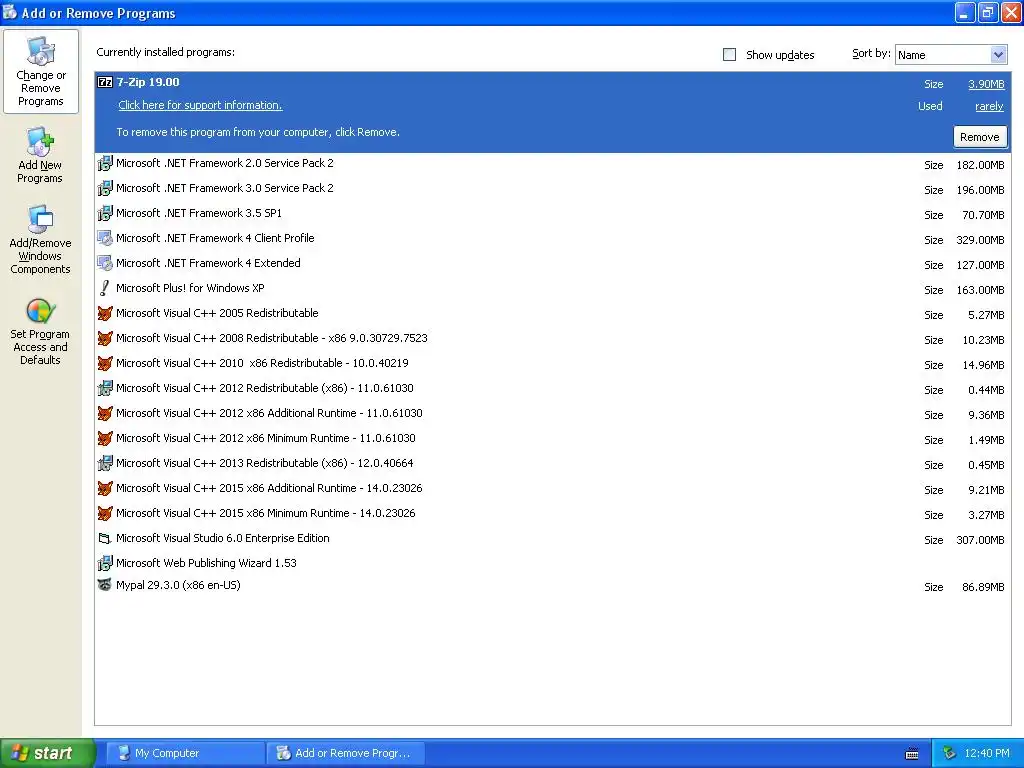
Task: Click the tray keyboard icon
Action: 912,754
